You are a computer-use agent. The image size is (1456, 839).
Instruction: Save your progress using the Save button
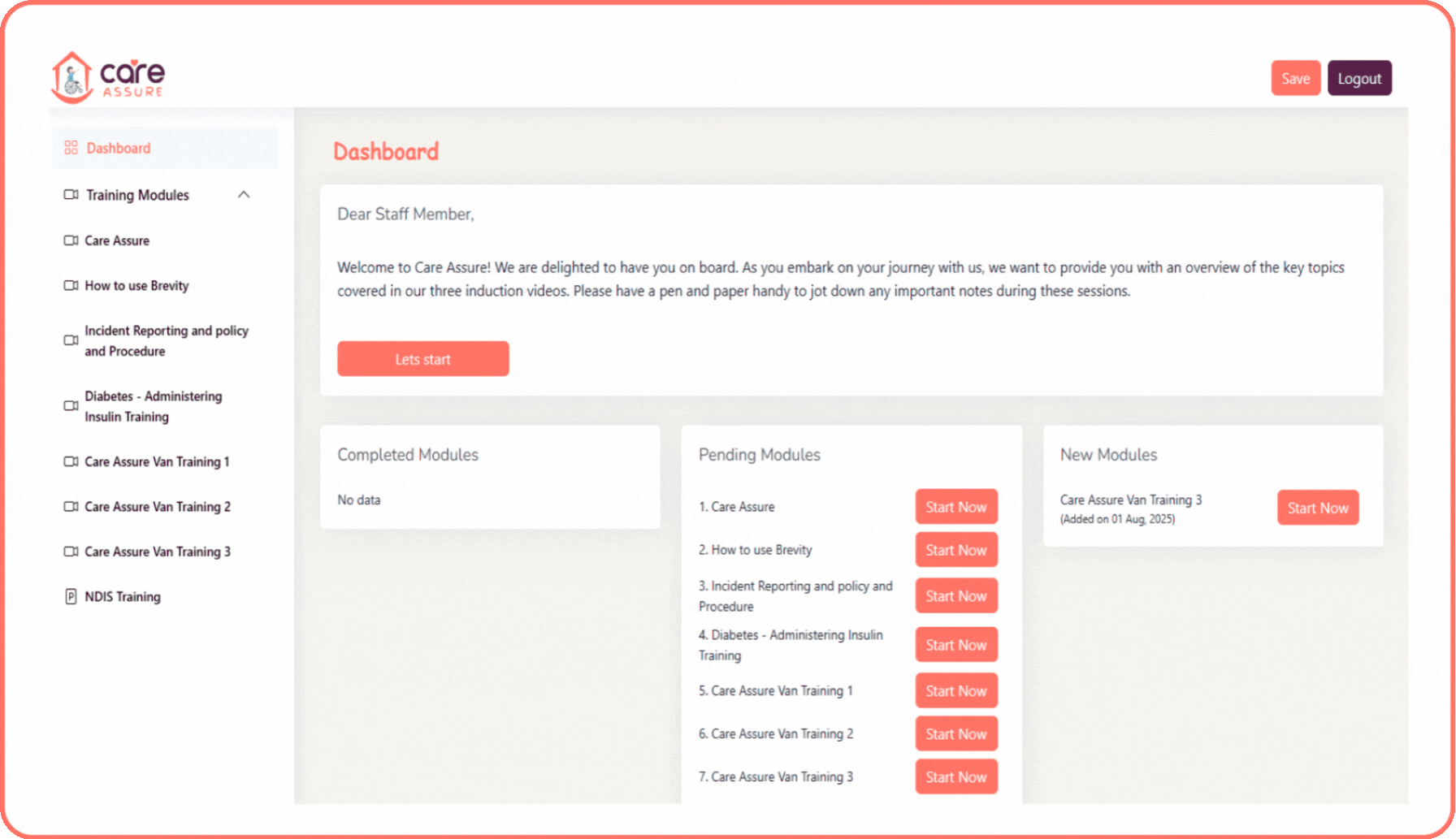(1296, 78)
